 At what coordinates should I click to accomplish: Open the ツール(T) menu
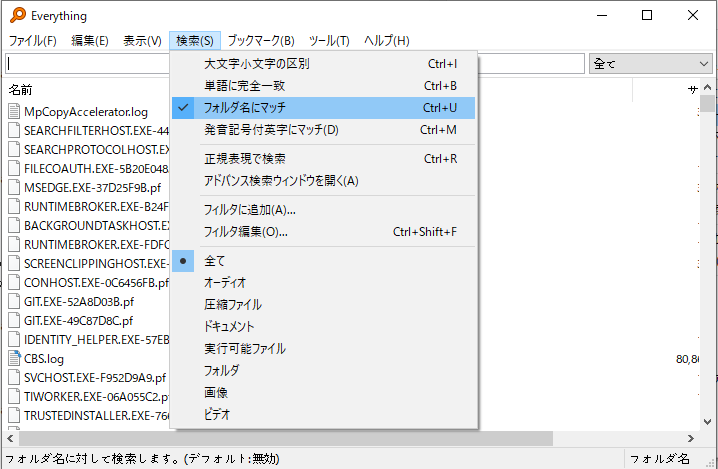[329, 41]
